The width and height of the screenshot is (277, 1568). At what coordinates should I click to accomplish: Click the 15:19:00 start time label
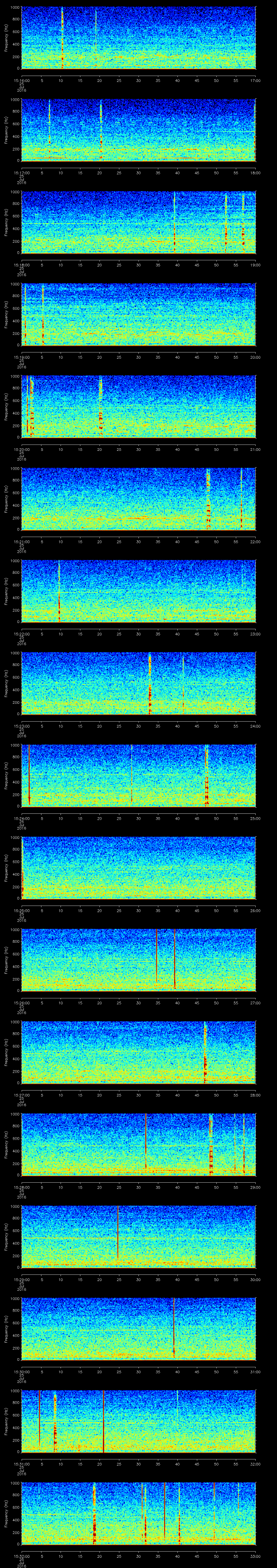(x=22, y=357)
